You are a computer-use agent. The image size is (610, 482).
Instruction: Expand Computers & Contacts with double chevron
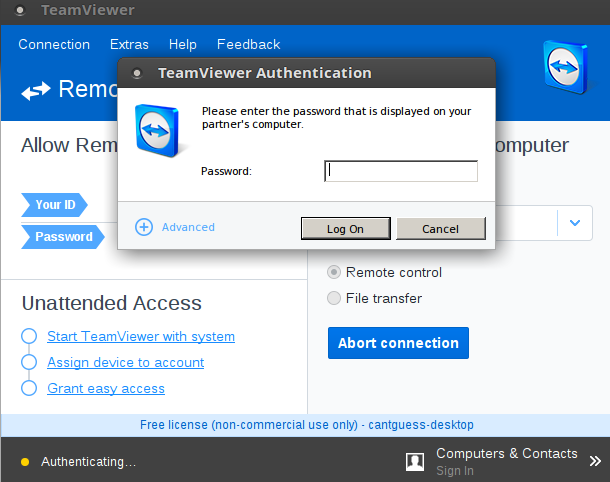point(595,461)
